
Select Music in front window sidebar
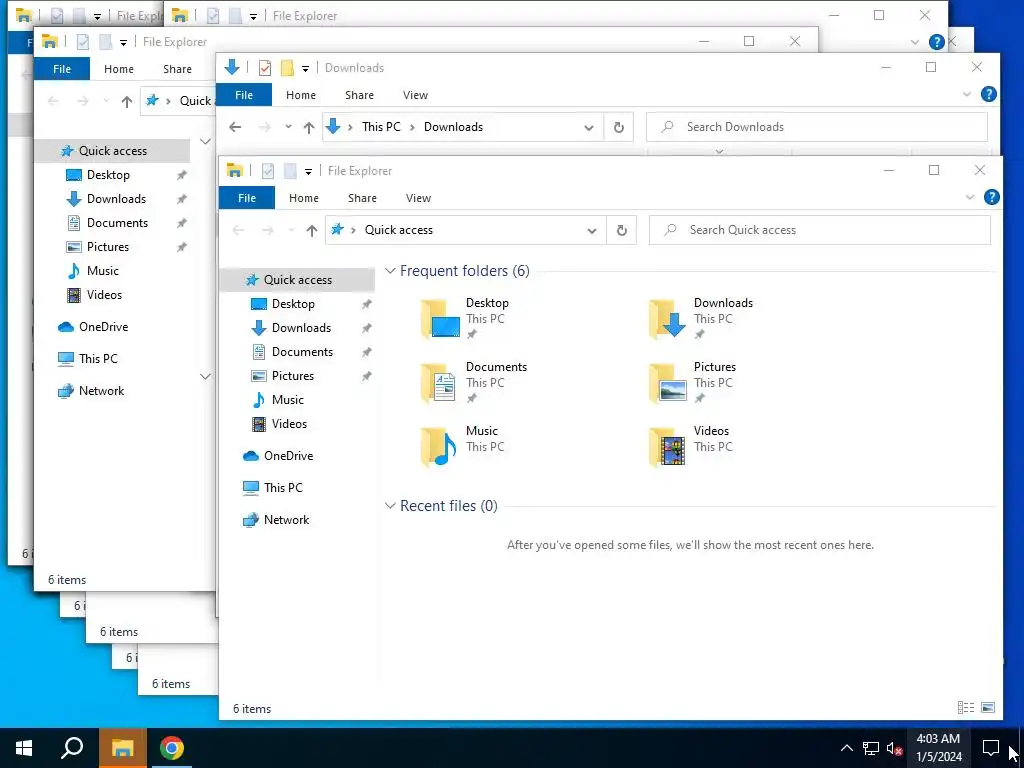tap(287, 400)
